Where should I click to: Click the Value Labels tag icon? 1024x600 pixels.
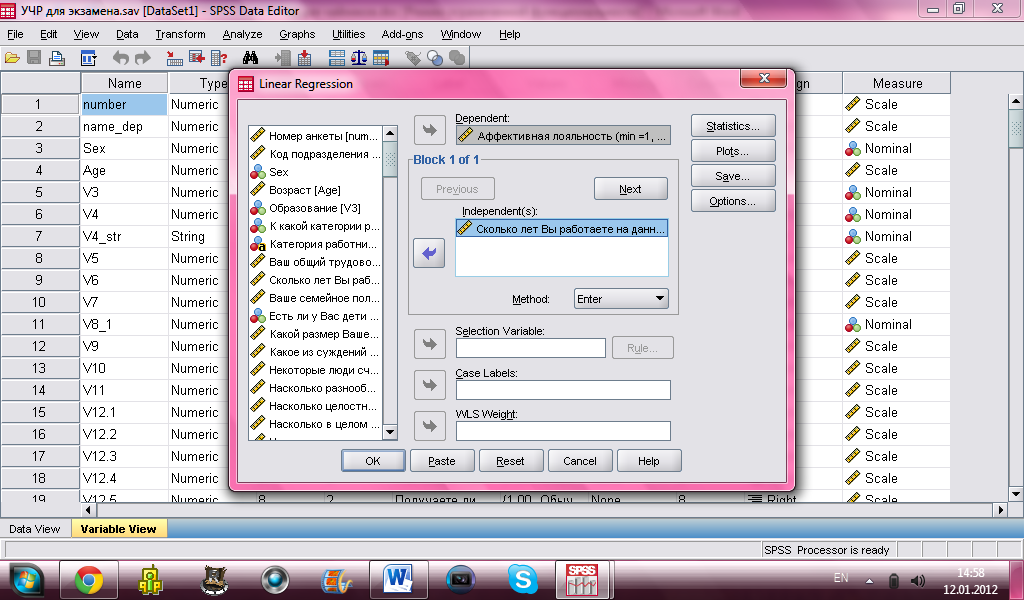point(413,58)
